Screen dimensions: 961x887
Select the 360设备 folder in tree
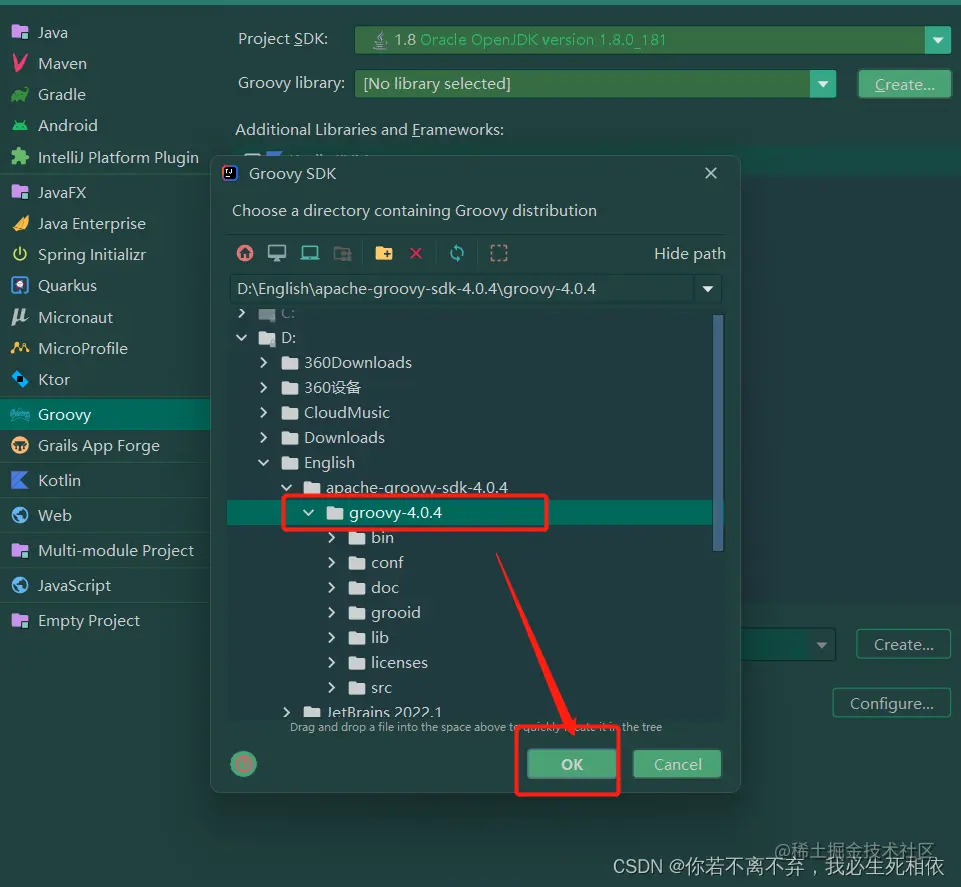pyautogui.click(x=332, y=387)
